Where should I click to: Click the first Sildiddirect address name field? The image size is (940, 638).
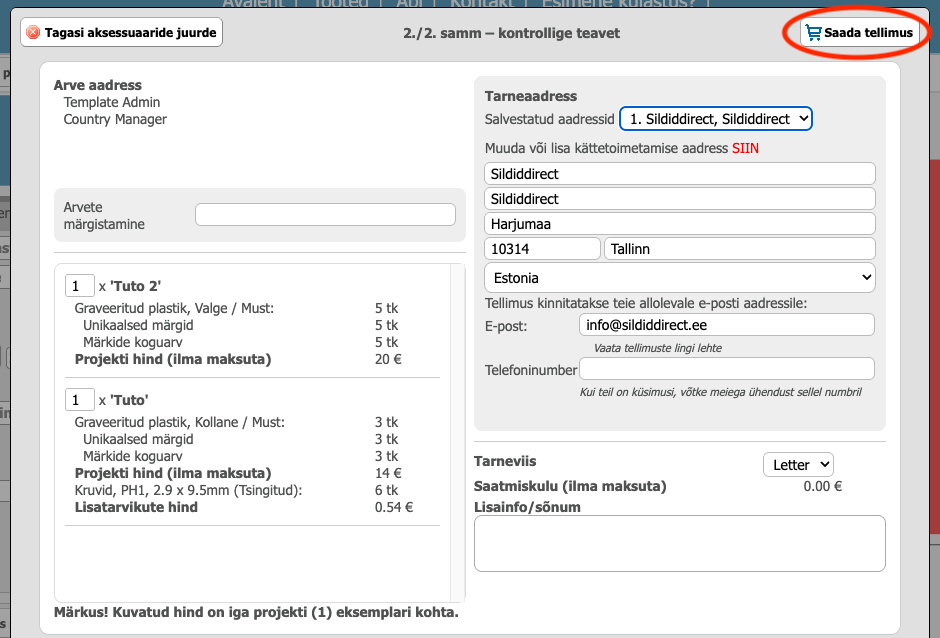point(679,174)
